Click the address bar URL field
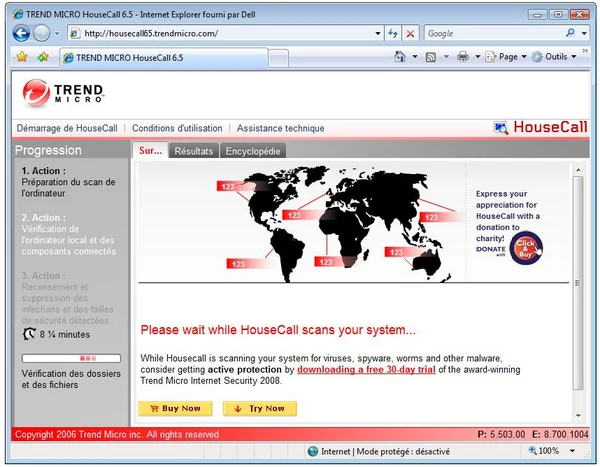Viewport: 600px width, 467px height. [226, 34]
